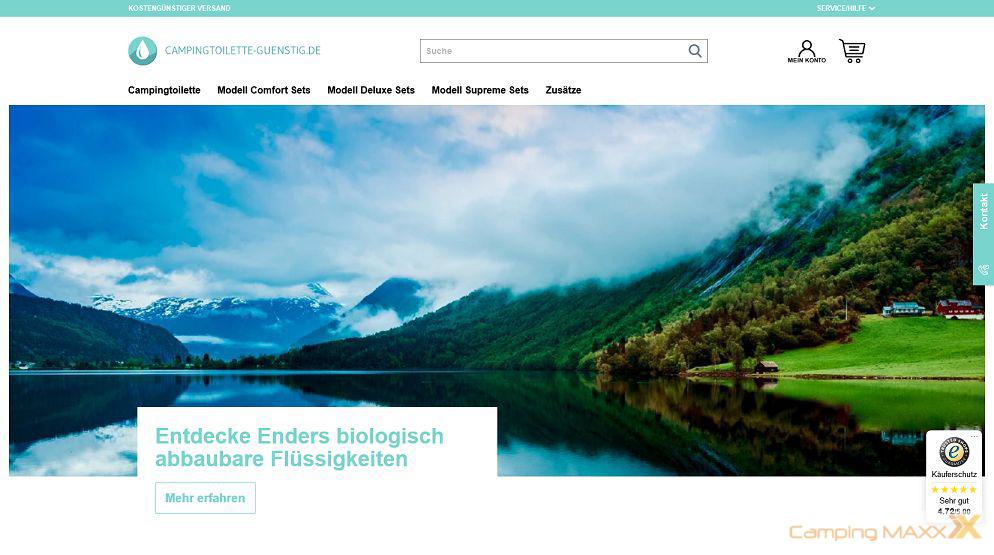This screenshot has height=555, width=994.
Task: Click the Mehr erfahren button
Action: (205, 498)
